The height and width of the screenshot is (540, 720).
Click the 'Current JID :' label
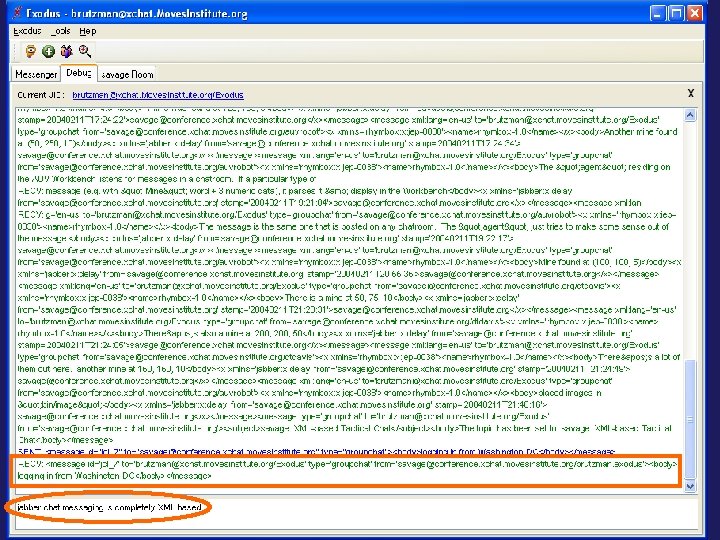[x=39, y=95]
